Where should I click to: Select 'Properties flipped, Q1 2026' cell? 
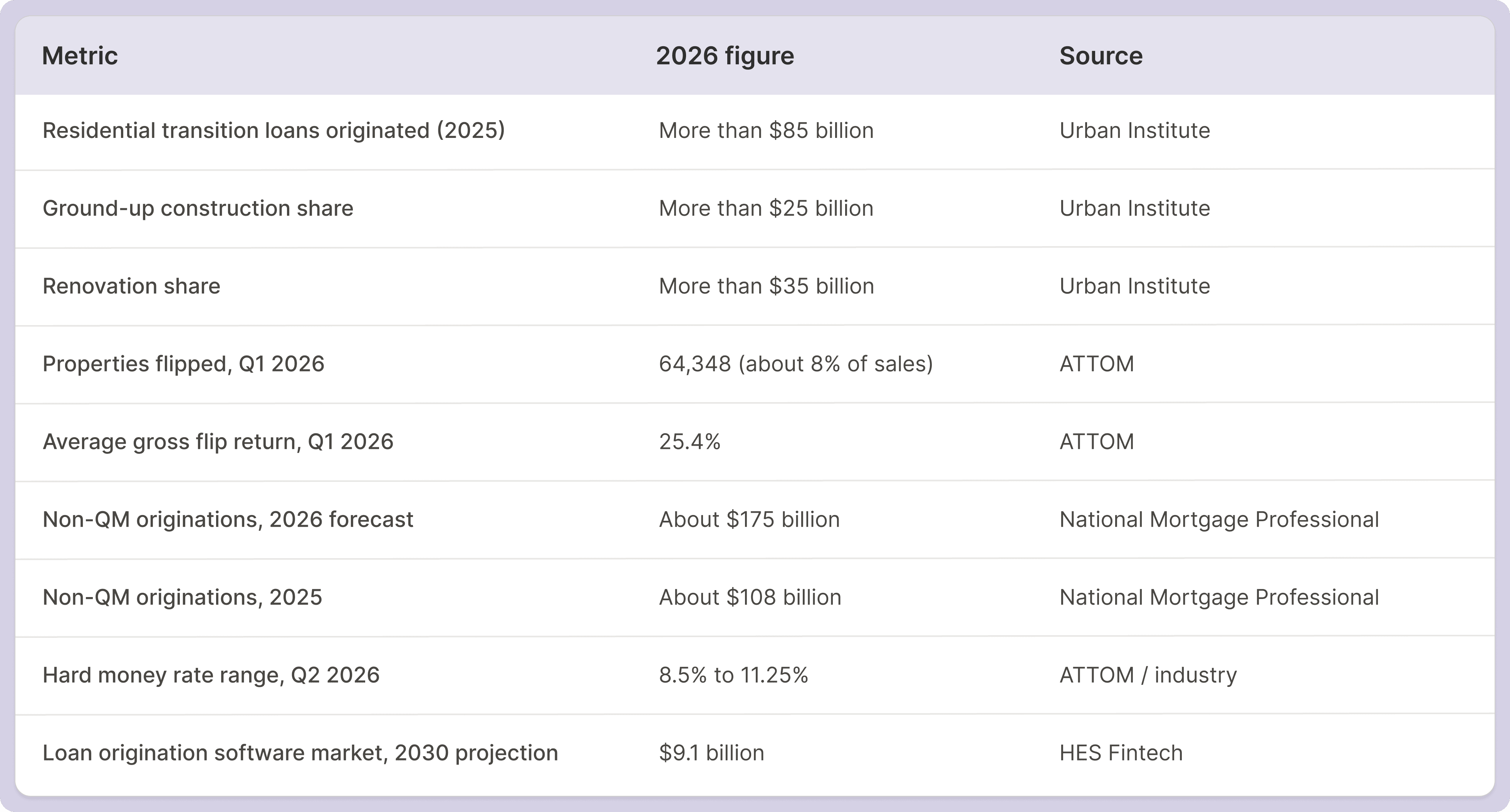tap(183, 364)
